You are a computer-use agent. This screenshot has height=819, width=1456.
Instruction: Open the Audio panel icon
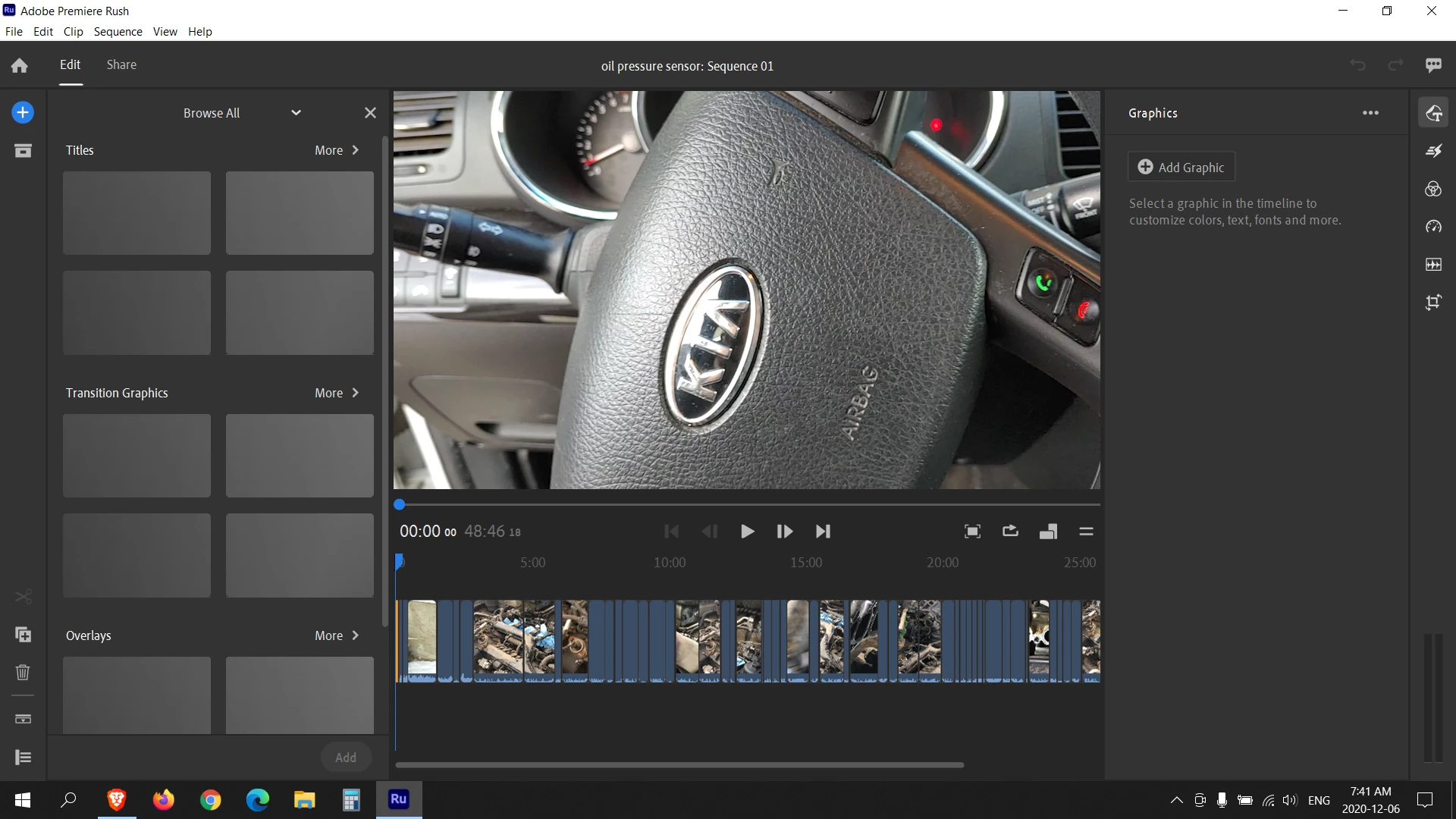click(x=1433, y=265)
